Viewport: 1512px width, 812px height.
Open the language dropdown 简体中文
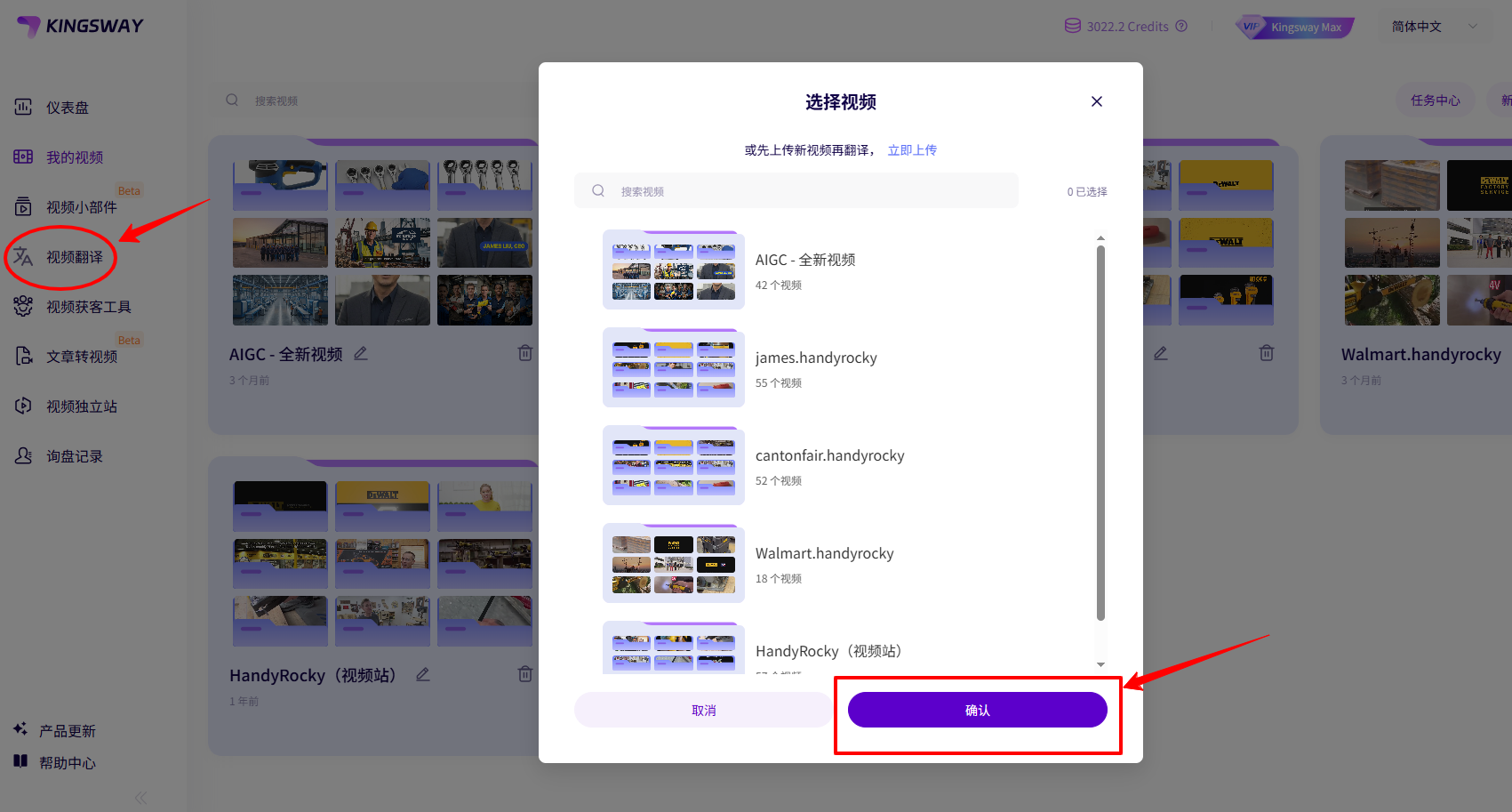(1433, 27)
